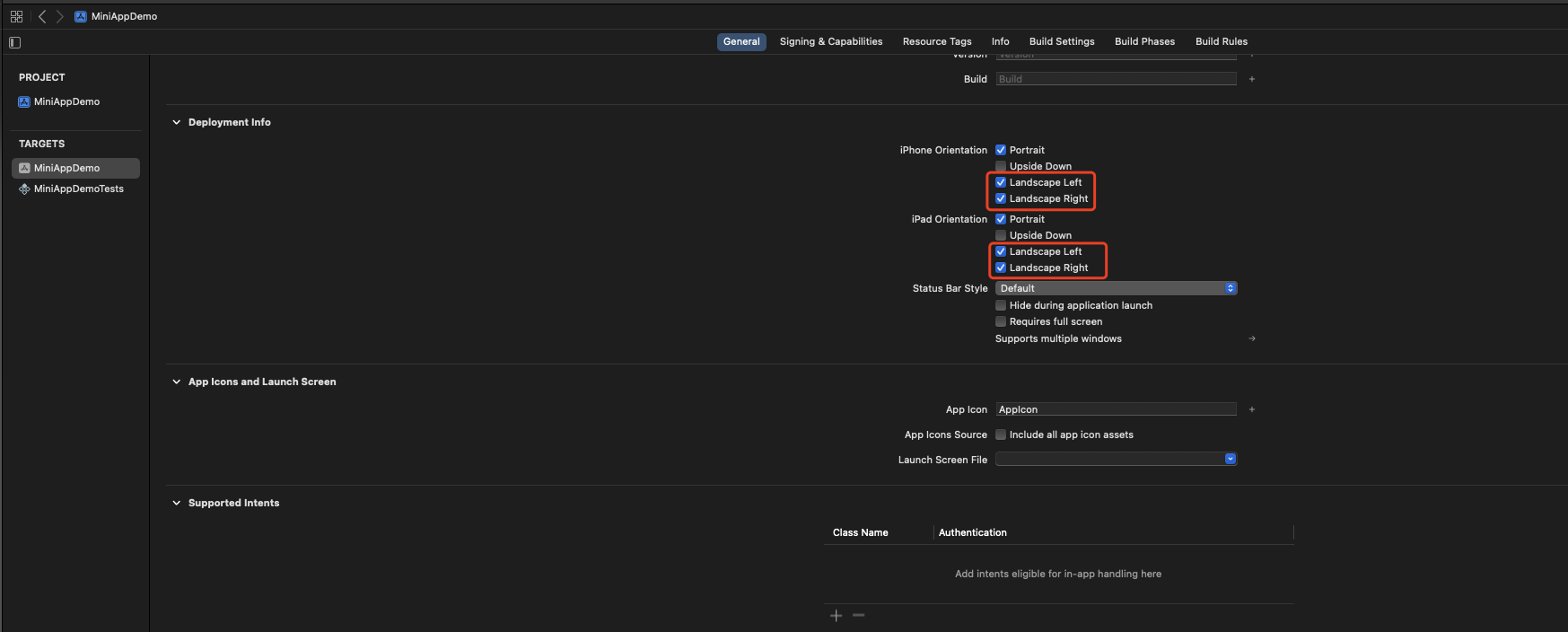
Task: Select the MiniAppDemo target
Action: [x=75, y=168]
